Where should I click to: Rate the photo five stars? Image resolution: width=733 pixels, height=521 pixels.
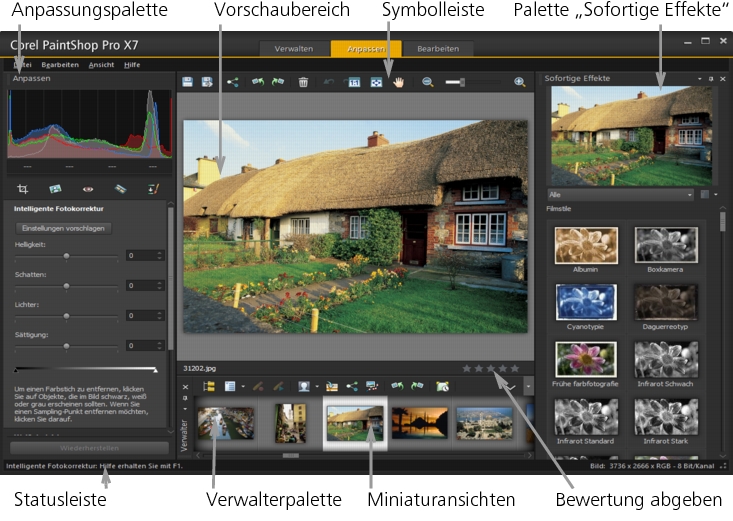coord(515,368)
